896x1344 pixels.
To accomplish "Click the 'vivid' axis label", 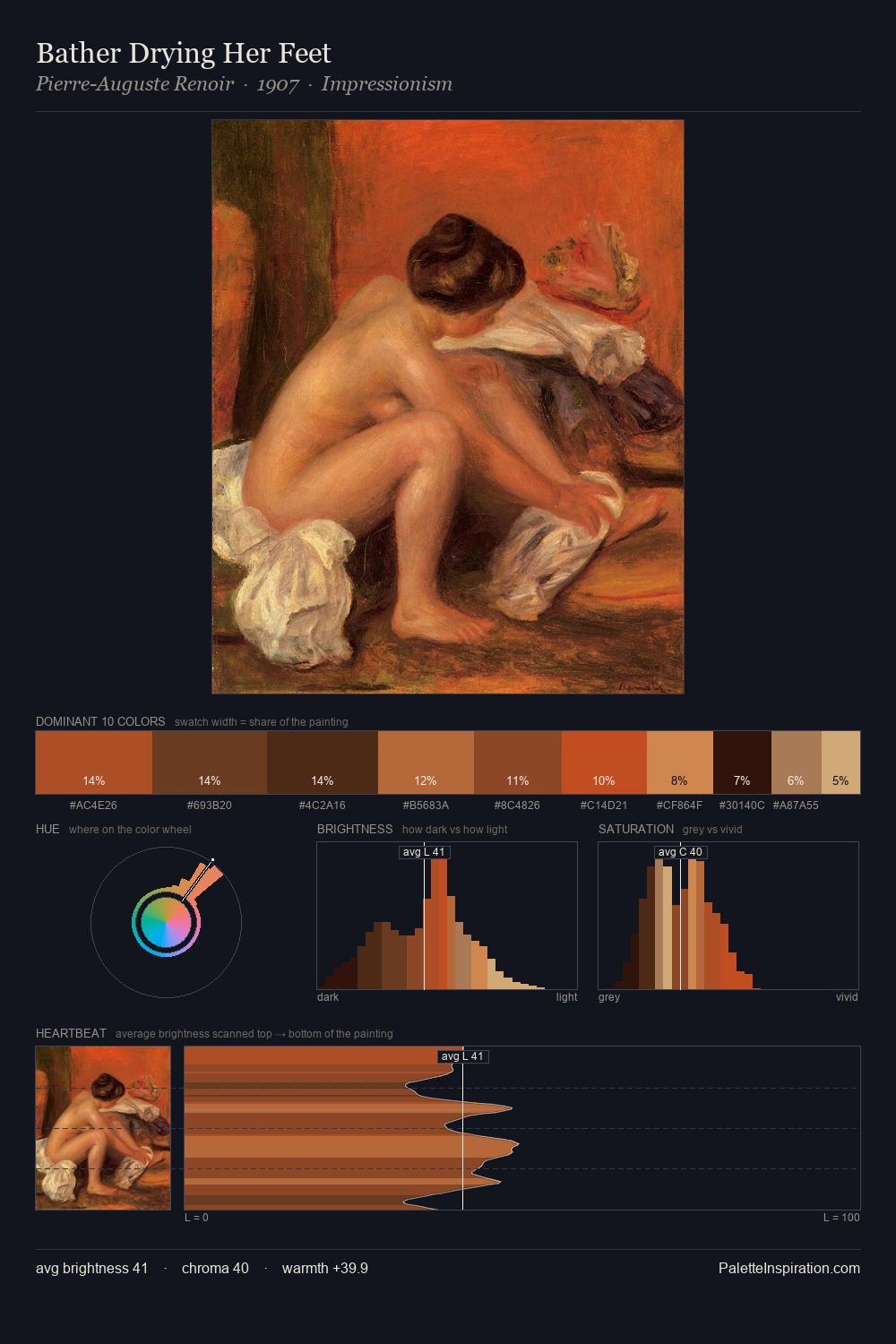I will tap(847, 997).
